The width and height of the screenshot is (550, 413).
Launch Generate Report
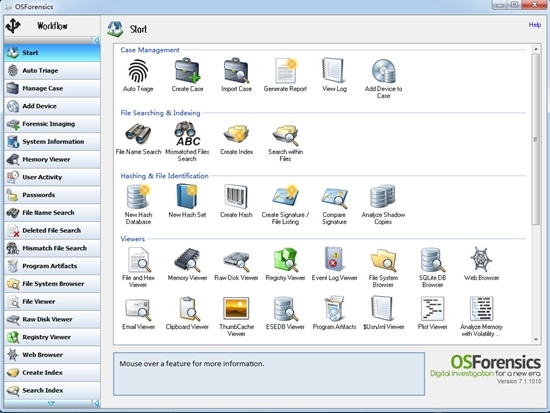pos(286,71)
